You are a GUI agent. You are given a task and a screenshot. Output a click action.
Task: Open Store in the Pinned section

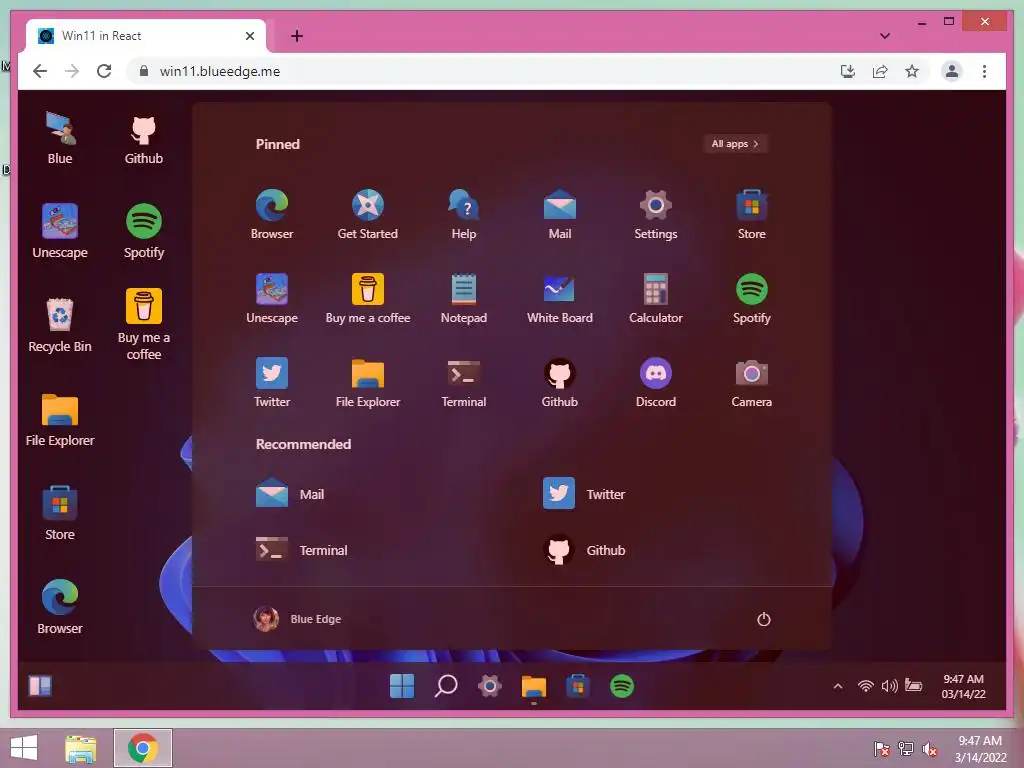click(x=752, y=214)
